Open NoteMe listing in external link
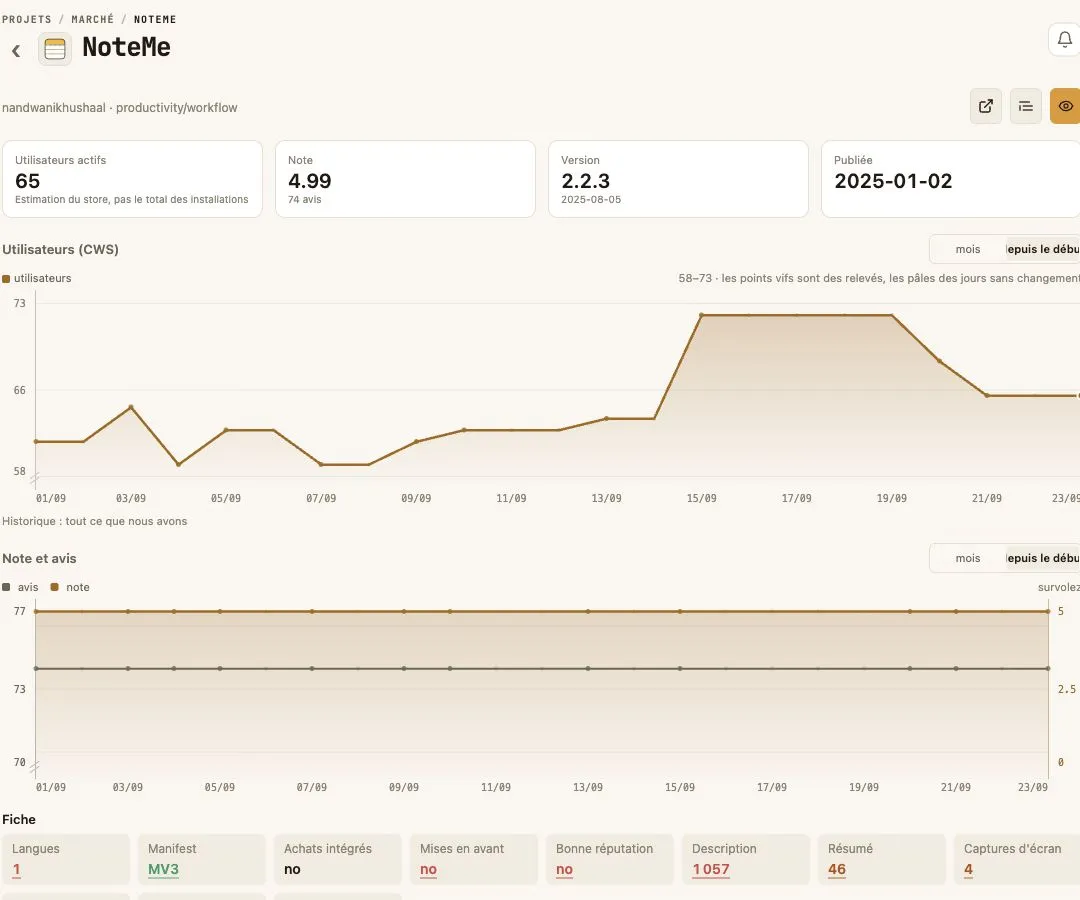 [986, 106]
